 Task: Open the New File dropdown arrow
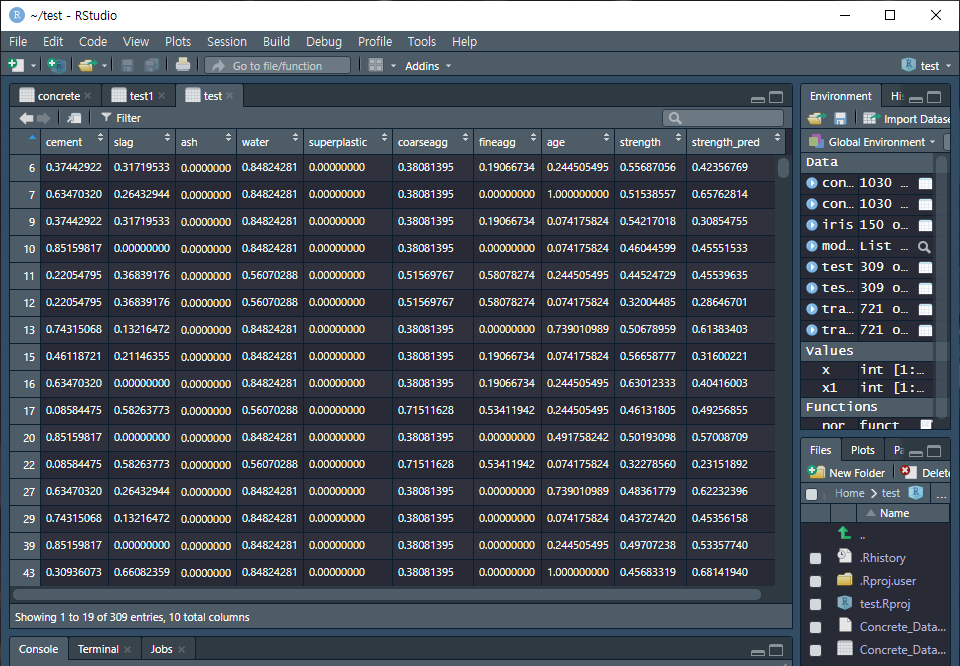(34, 65)
